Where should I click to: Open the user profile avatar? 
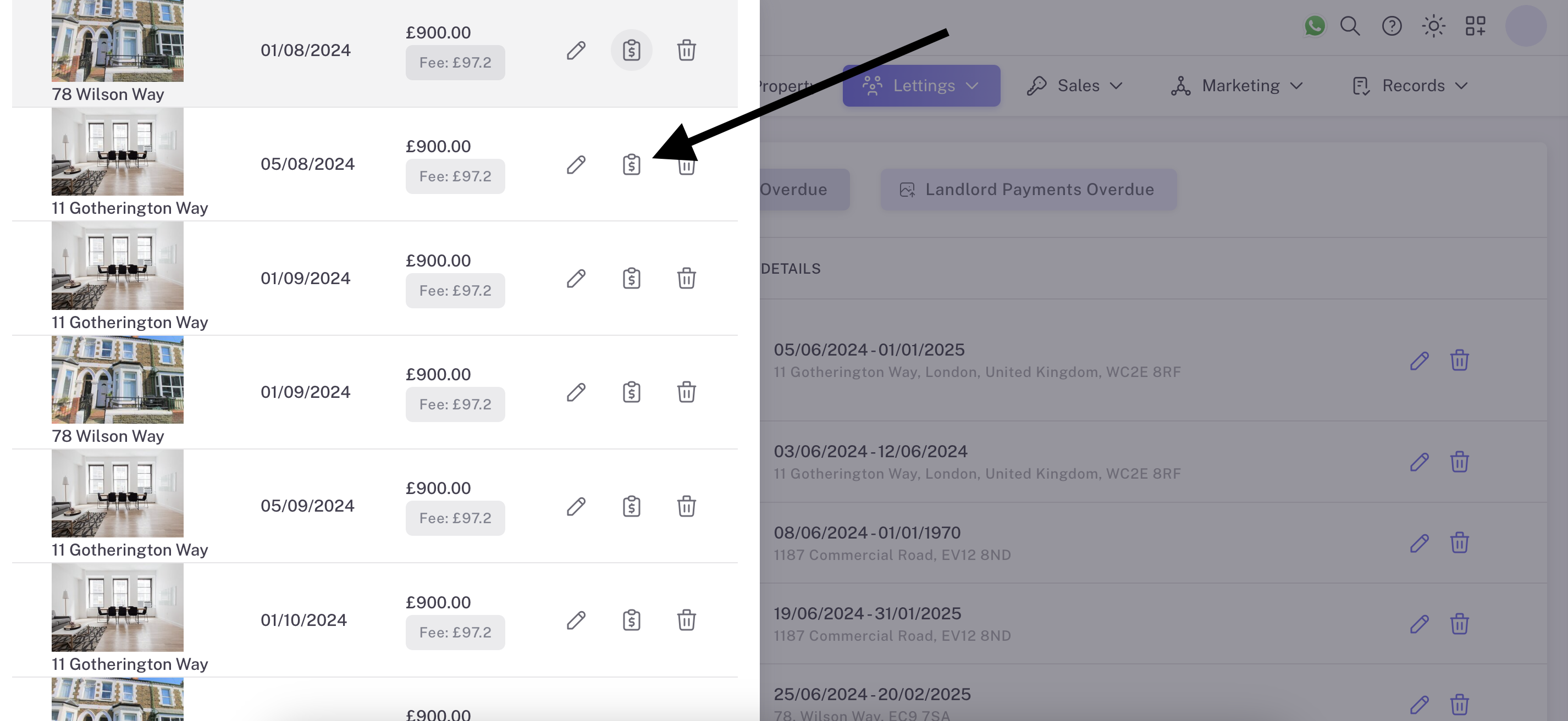point(1525,26)
